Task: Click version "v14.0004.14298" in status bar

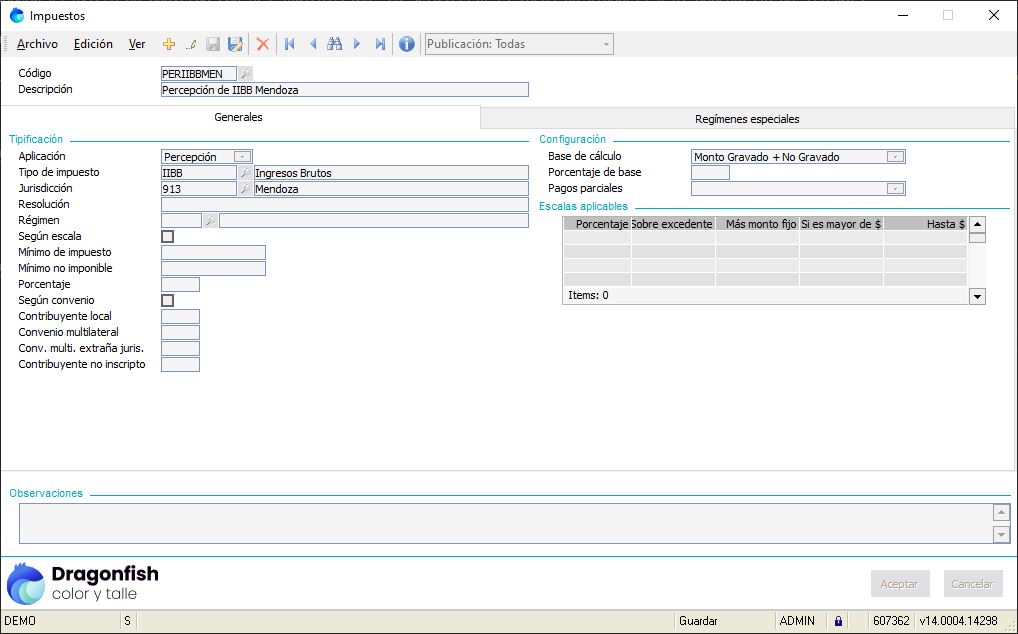Action: [958, 621]
